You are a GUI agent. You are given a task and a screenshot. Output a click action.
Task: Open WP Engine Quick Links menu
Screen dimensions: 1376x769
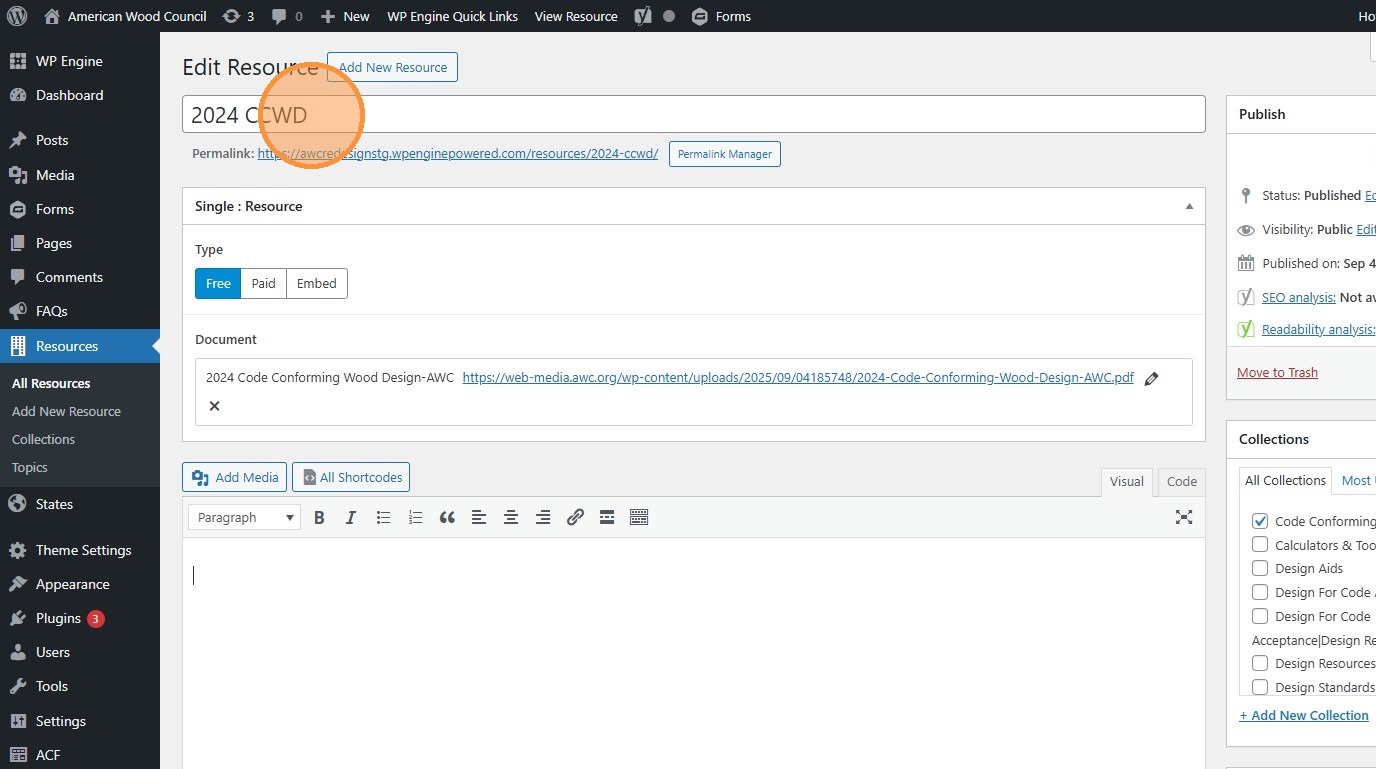click(452, 16)
